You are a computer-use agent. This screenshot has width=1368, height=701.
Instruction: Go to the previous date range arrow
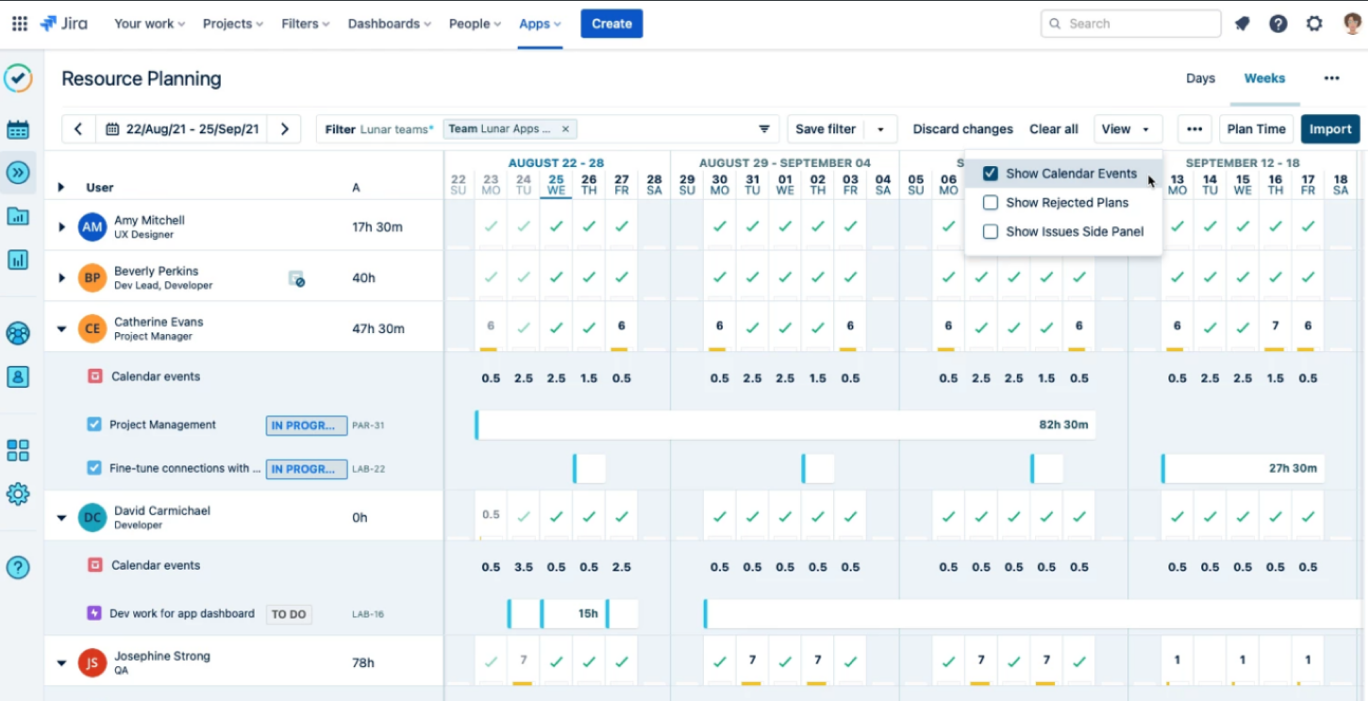pos(78,129)
